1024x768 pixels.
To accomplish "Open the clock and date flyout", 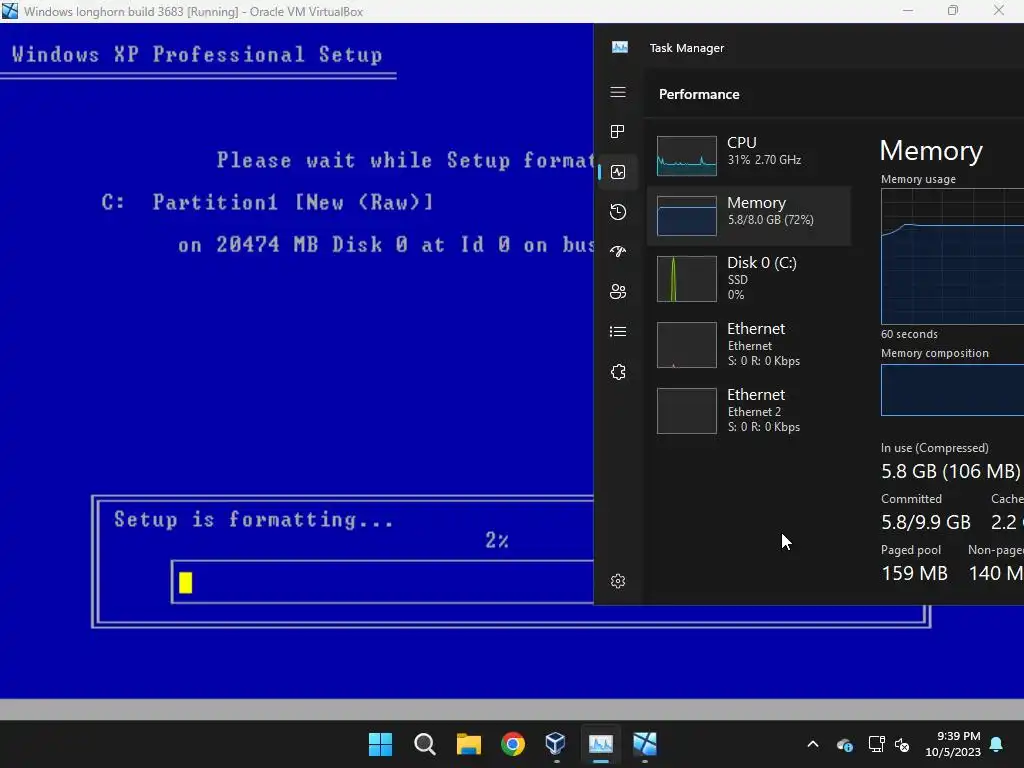I will click(x=953, y=744).
